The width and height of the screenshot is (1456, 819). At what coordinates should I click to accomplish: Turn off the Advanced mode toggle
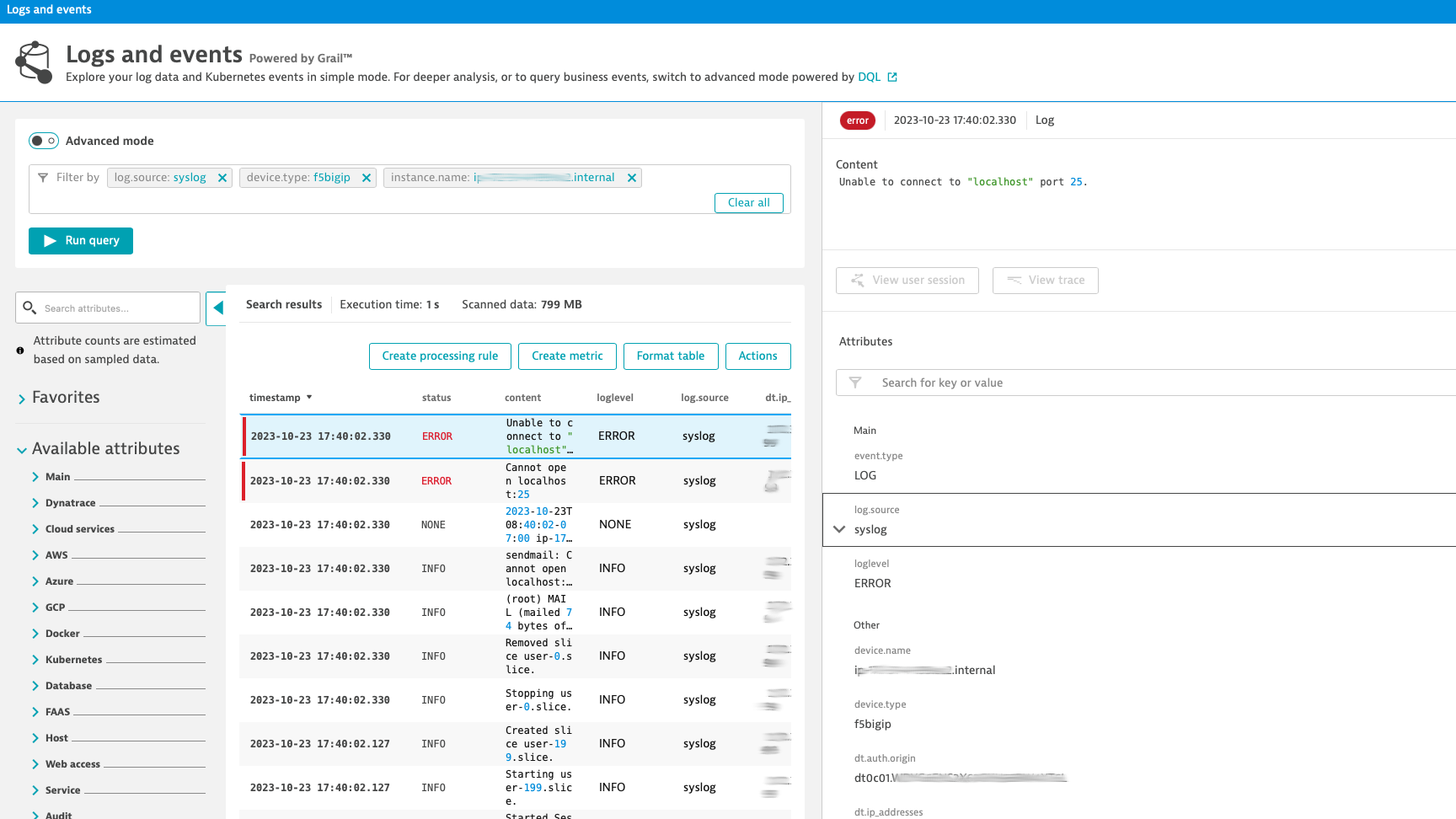click(x=43, y=141)
